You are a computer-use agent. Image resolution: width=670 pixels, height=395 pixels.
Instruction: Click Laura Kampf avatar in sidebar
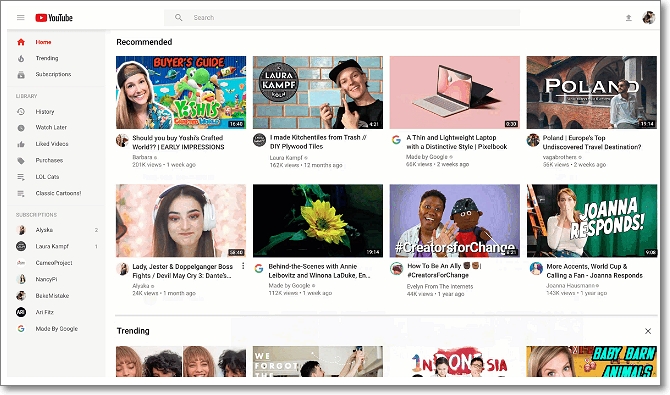point(21,246)
